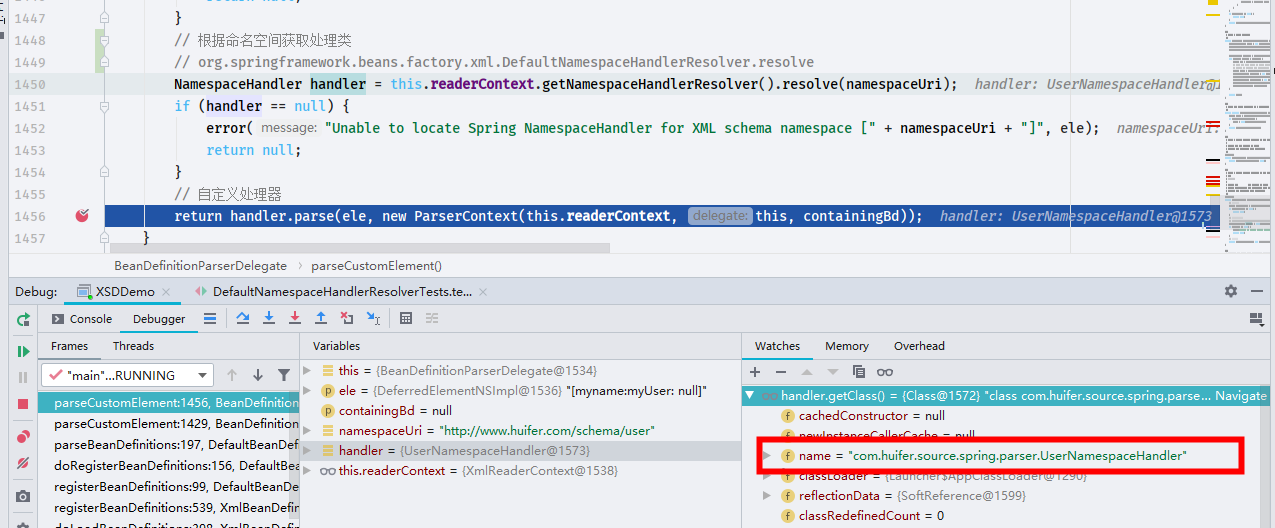The width and height of the screenshot is (1275, 528).
Task: Click the Step Into icon
Action: (269, 318)
